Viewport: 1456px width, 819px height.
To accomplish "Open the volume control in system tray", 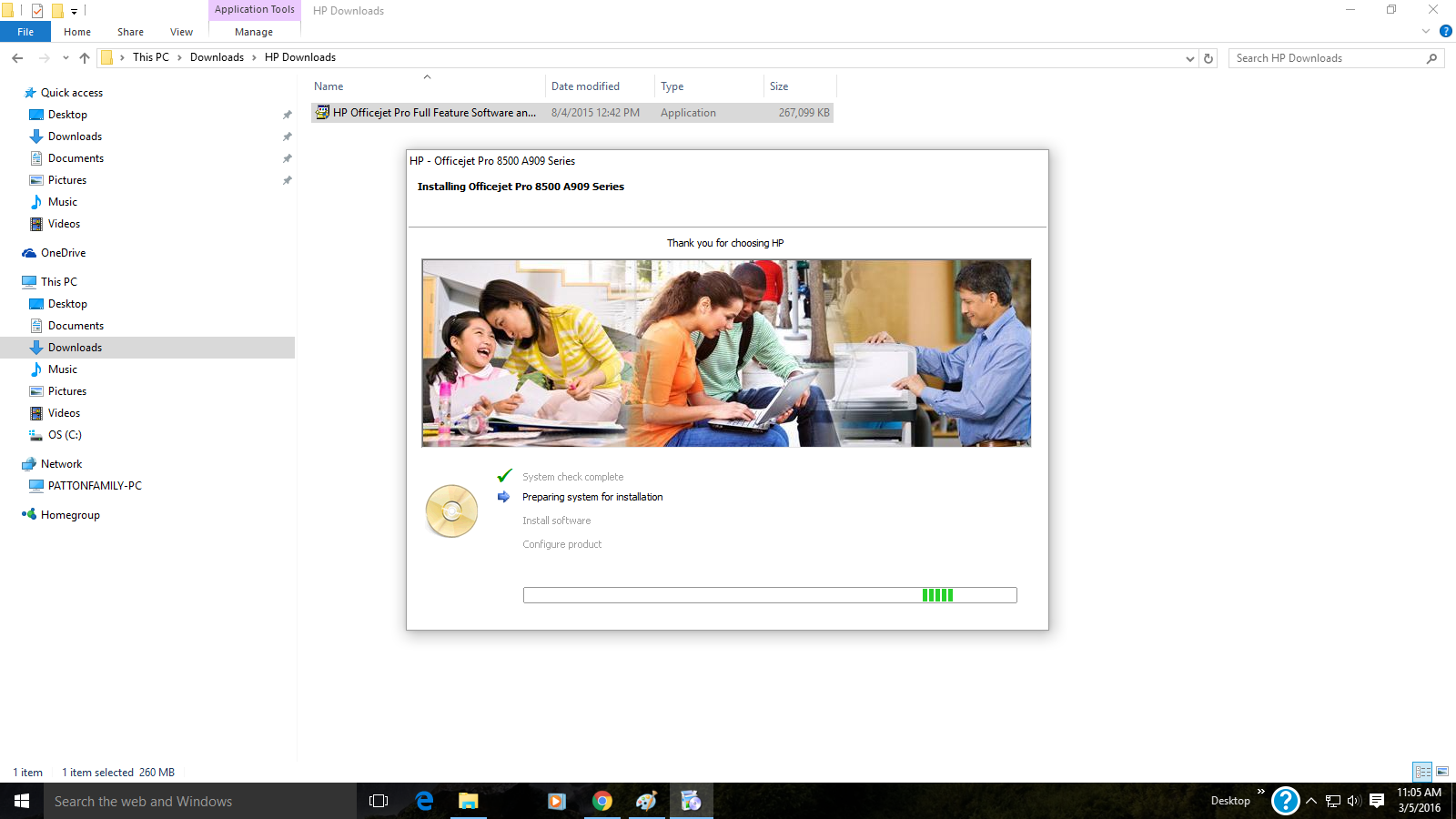I will (x=1353, y=801).
